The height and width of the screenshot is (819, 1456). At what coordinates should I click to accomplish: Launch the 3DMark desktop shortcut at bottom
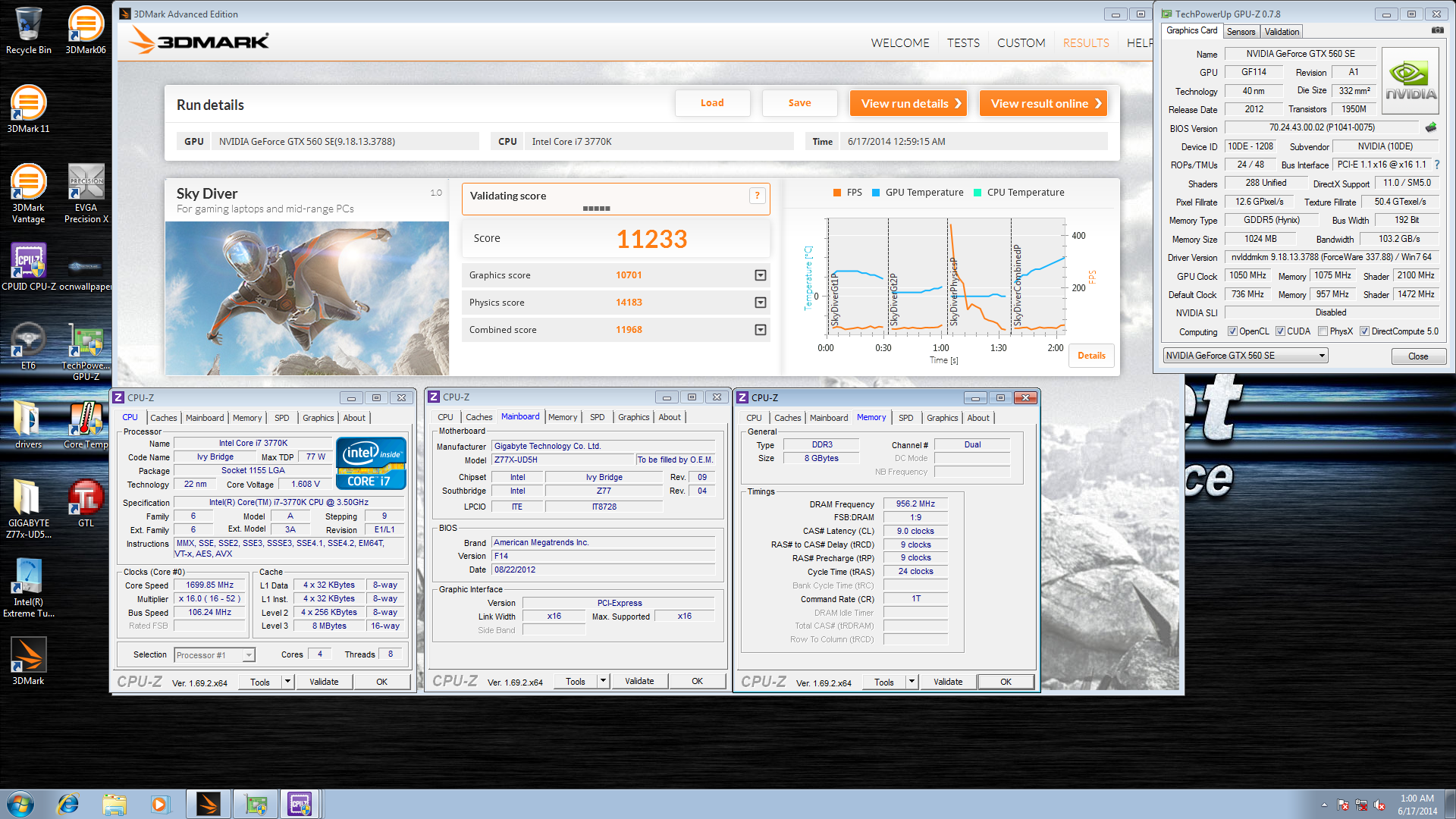pyautogui.click(x=29, y=661)
